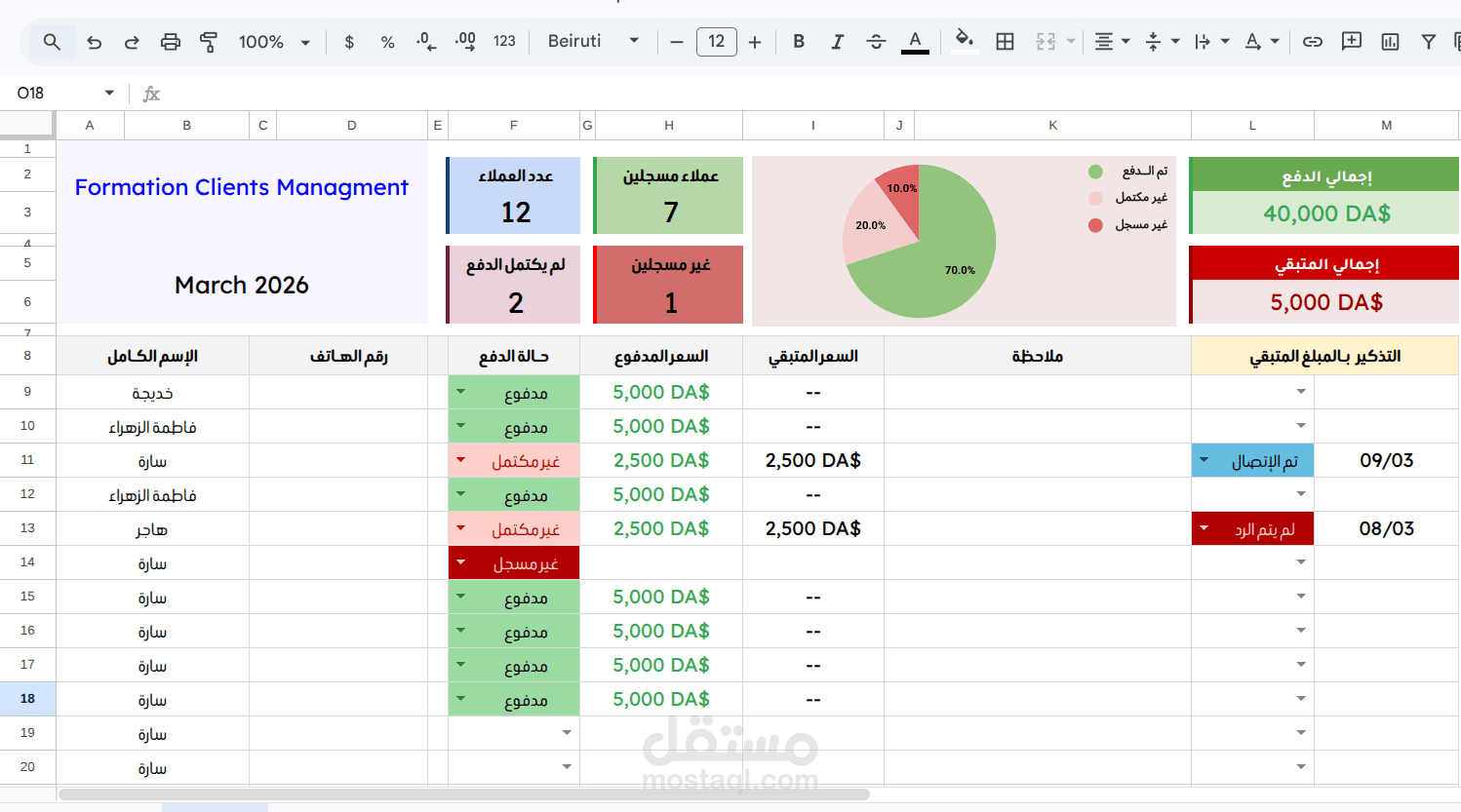The height and width of the screenshot is (812, 1461).
Task: Format as currency with dollar icon
Action: (349, 42)
